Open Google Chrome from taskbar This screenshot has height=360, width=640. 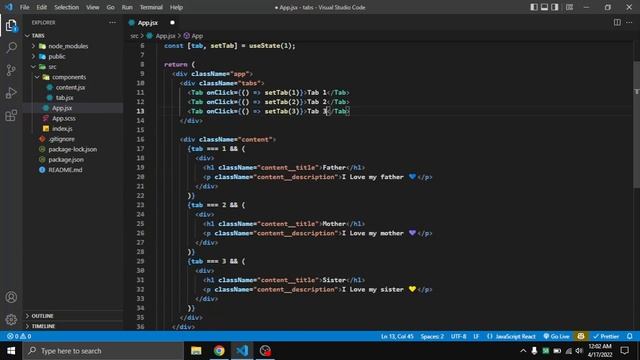point(219,351)
